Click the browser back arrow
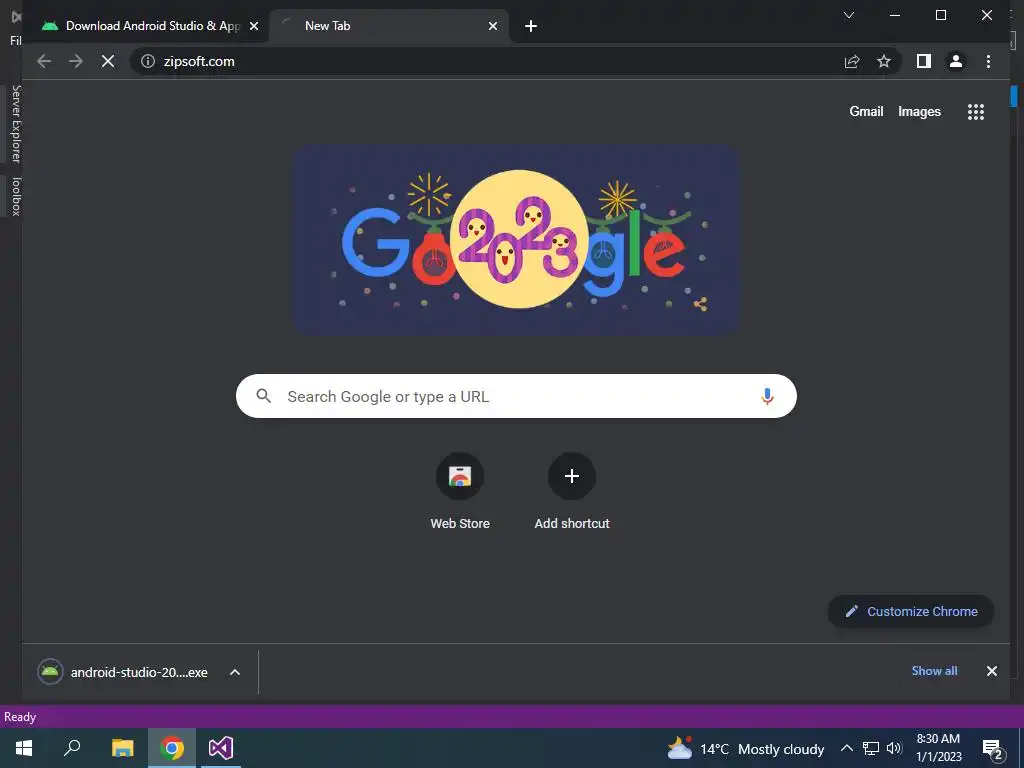Screen dimensions: 1024x768 (44, 61)
